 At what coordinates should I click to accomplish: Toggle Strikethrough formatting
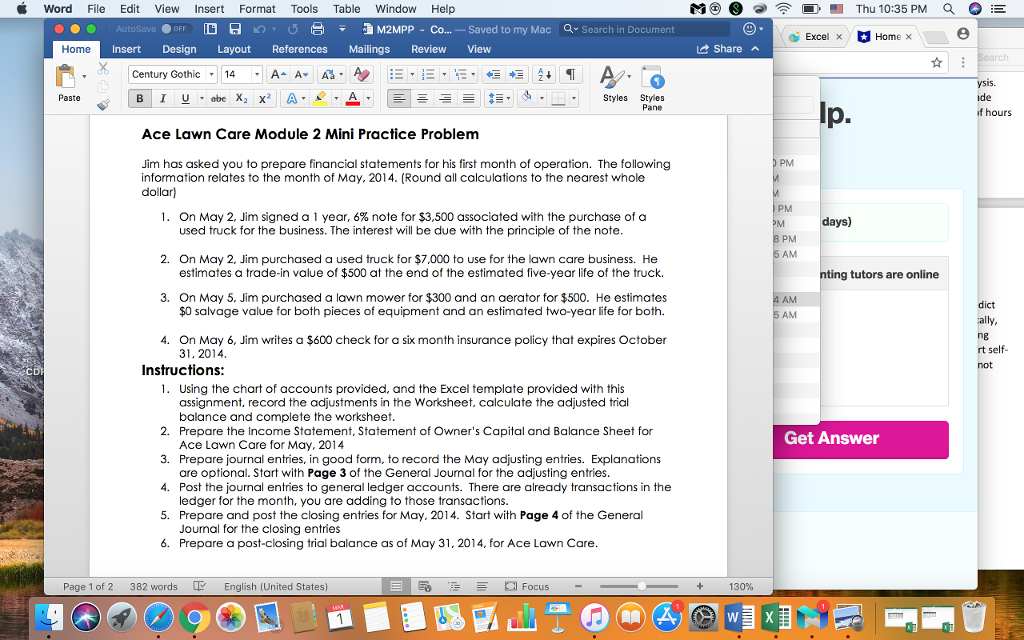click(x=219, y=99)
